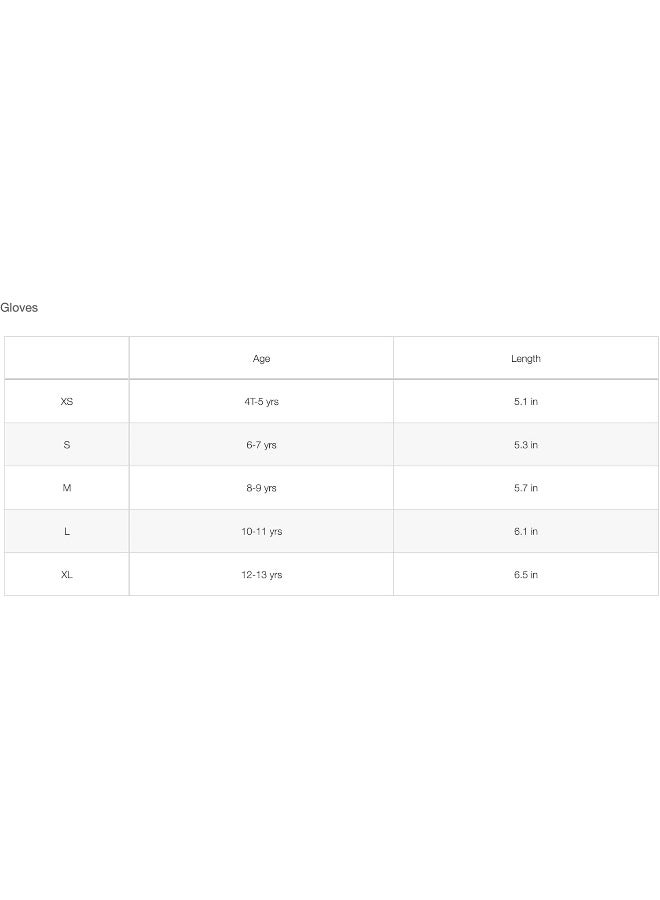Click the Gloves heading text
This screenshot has width=660, height=900.
pos(19,308)
